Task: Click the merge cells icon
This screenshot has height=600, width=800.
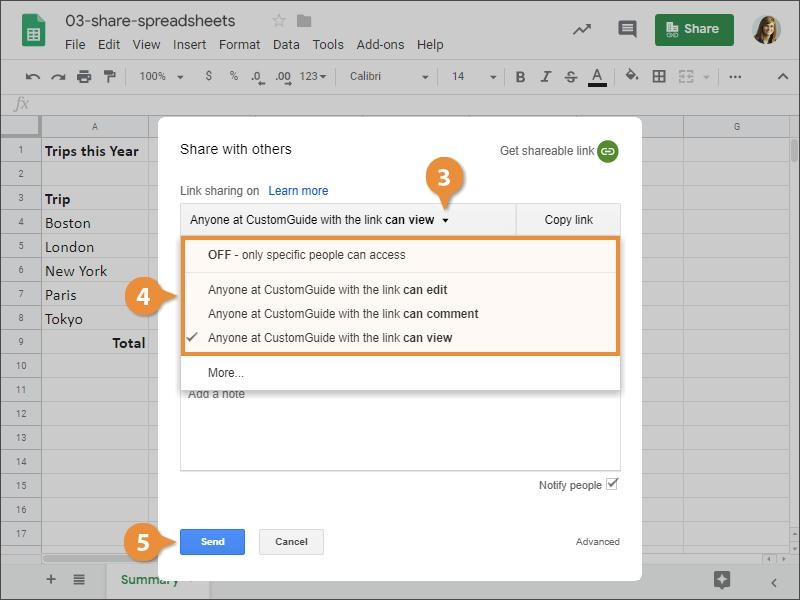Action: click(x=686, y=77)
